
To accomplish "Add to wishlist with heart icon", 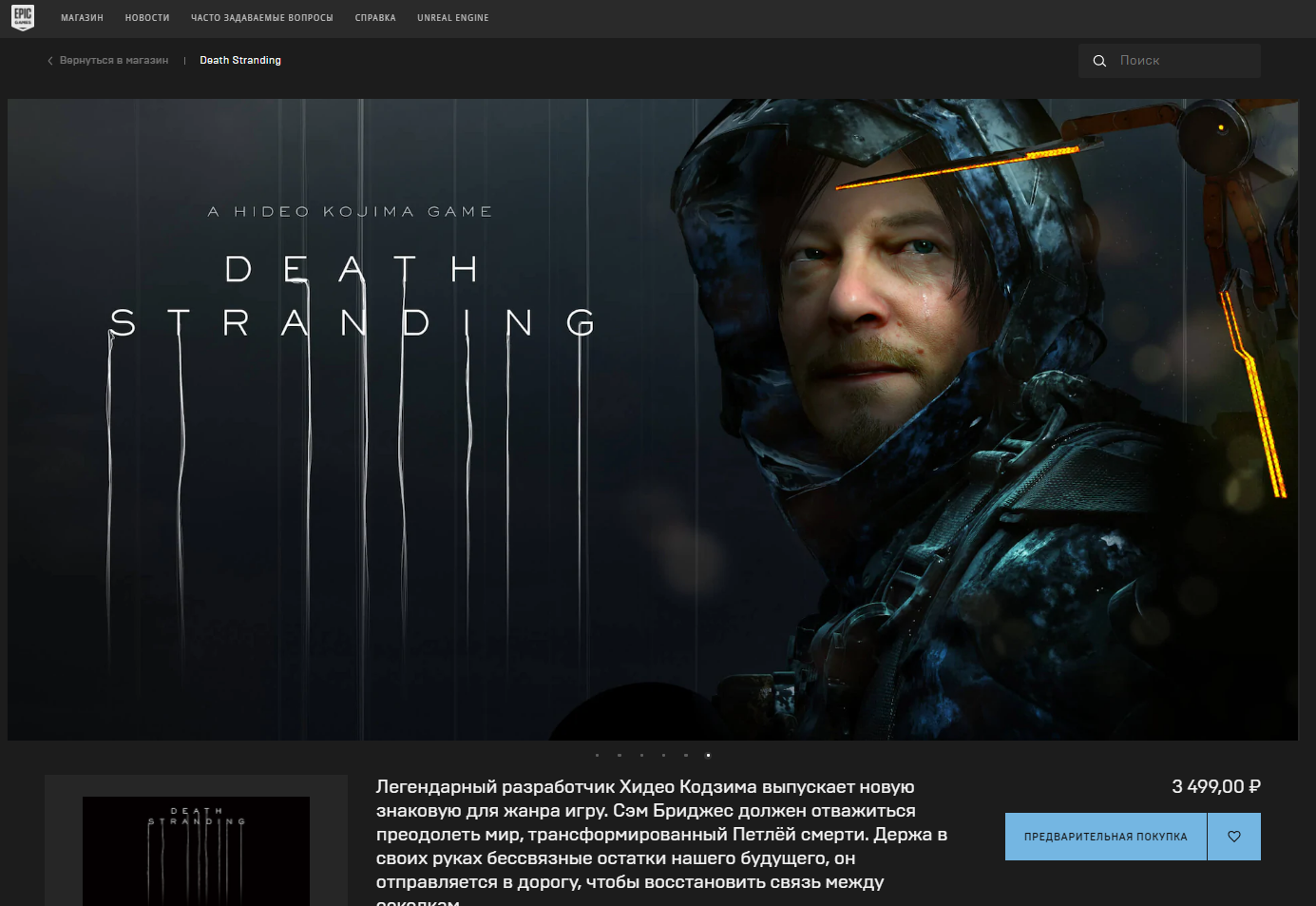I will [x=1234, y=837].
